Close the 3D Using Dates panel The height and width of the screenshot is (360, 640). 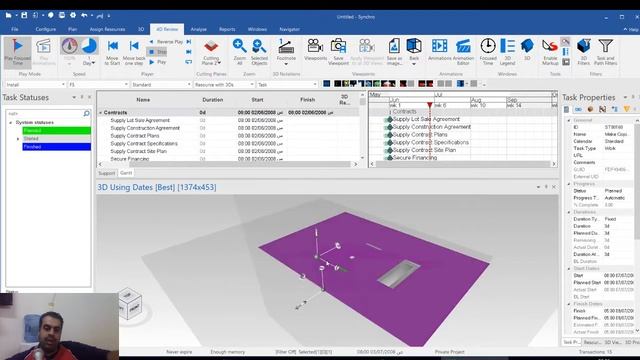pos(554,187)
